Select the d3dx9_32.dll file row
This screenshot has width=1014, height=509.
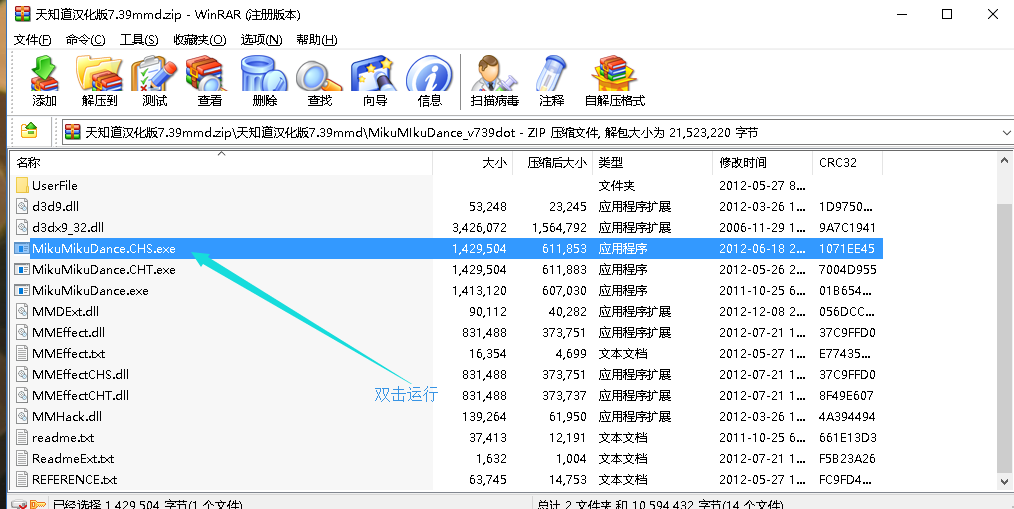click(448, 228)
